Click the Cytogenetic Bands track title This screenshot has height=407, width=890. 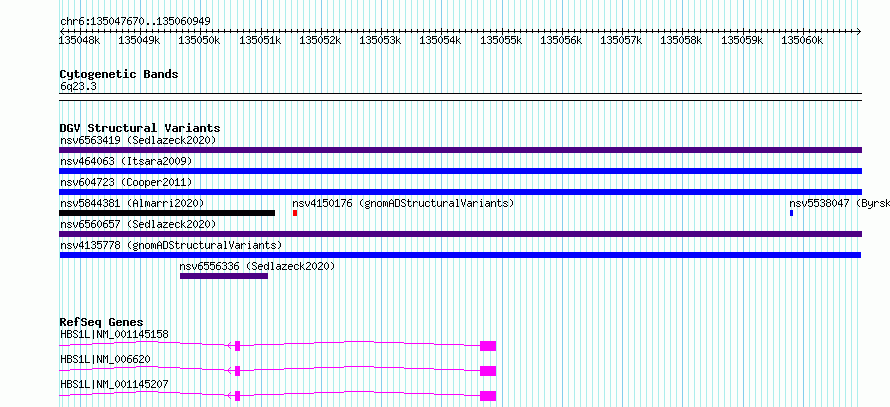pyautogui.click(x=119, y=74)
